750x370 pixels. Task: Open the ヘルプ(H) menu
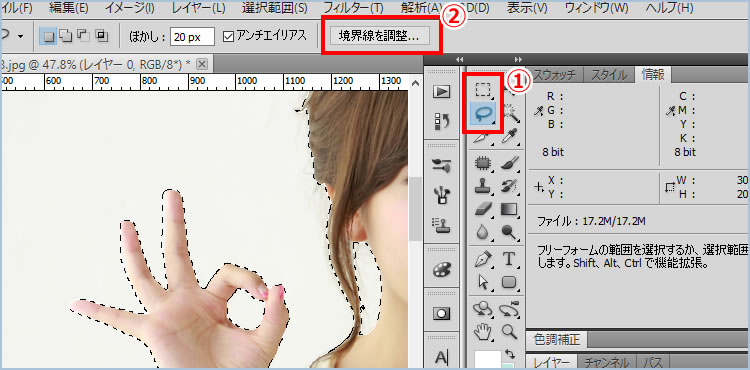pos(669,7)
